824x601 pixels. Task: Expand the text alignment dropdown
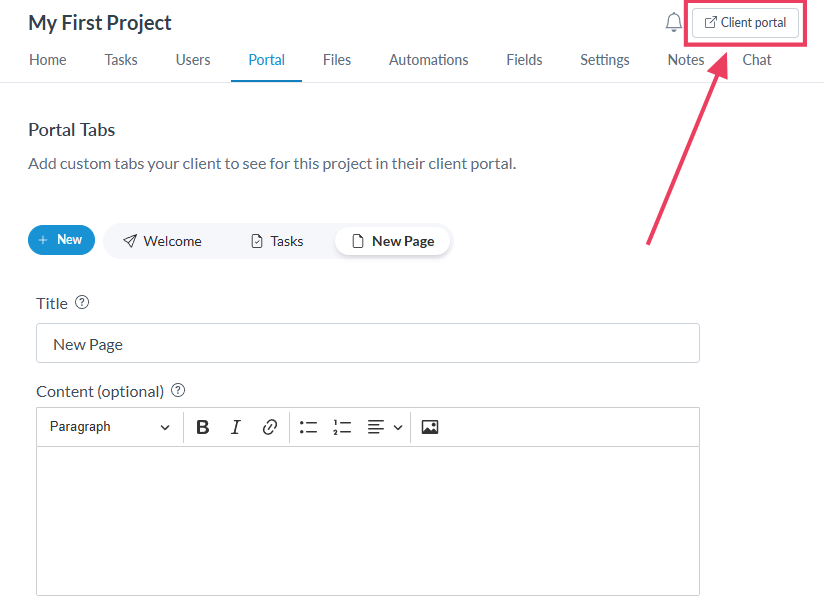pyautogui.click(x=384, y=427)
